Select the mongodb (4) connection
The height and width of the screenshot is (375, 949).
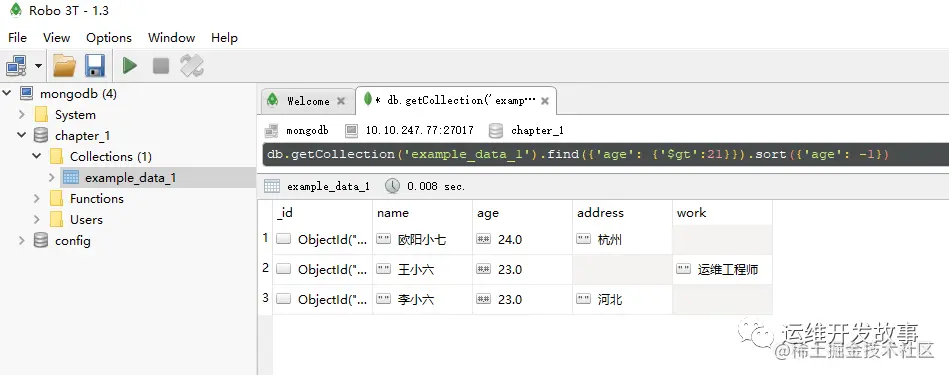click(78, 94)
